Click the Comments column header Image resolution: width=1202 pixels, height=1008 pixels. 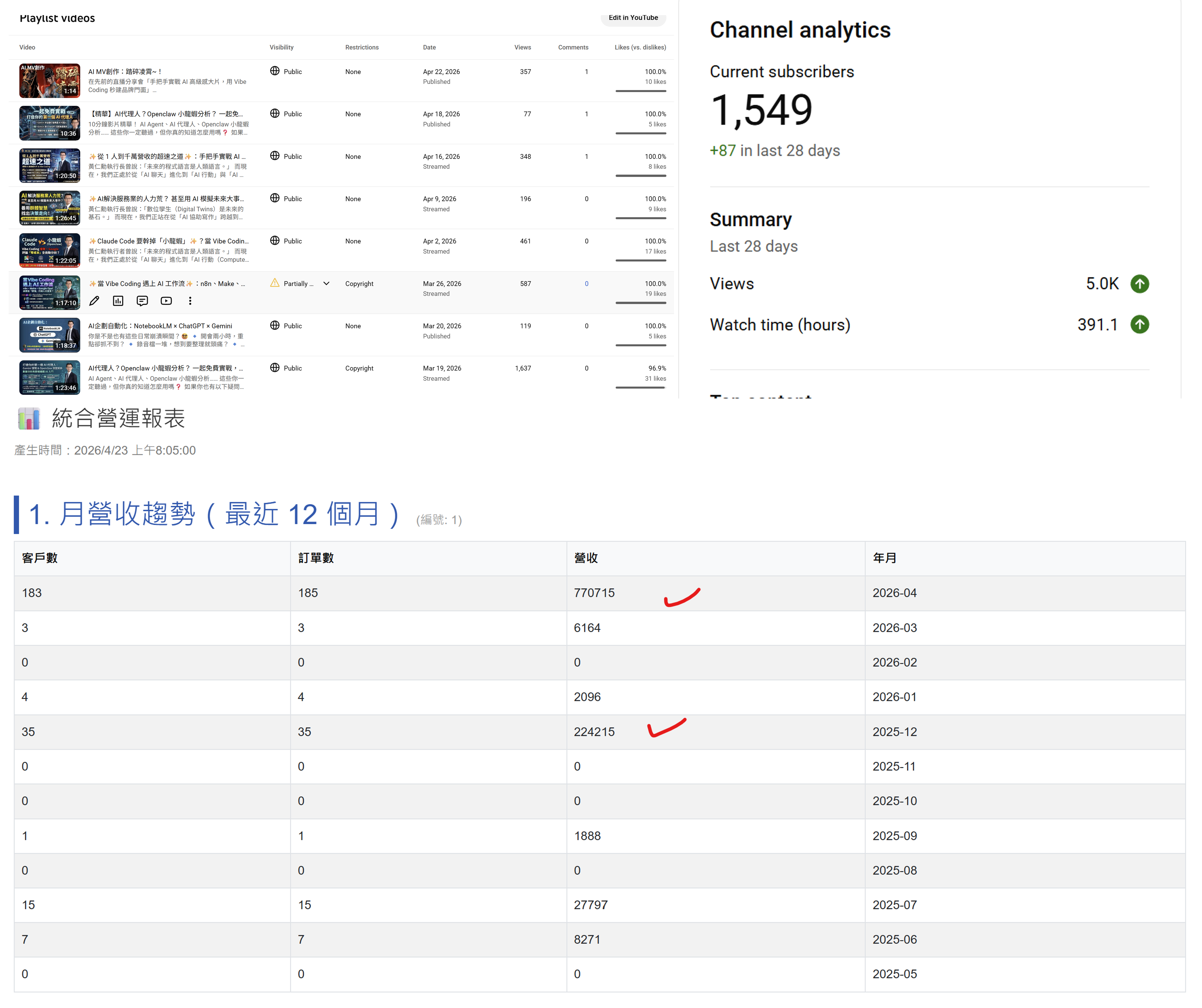pyautogui.click(x=574, y=48)
